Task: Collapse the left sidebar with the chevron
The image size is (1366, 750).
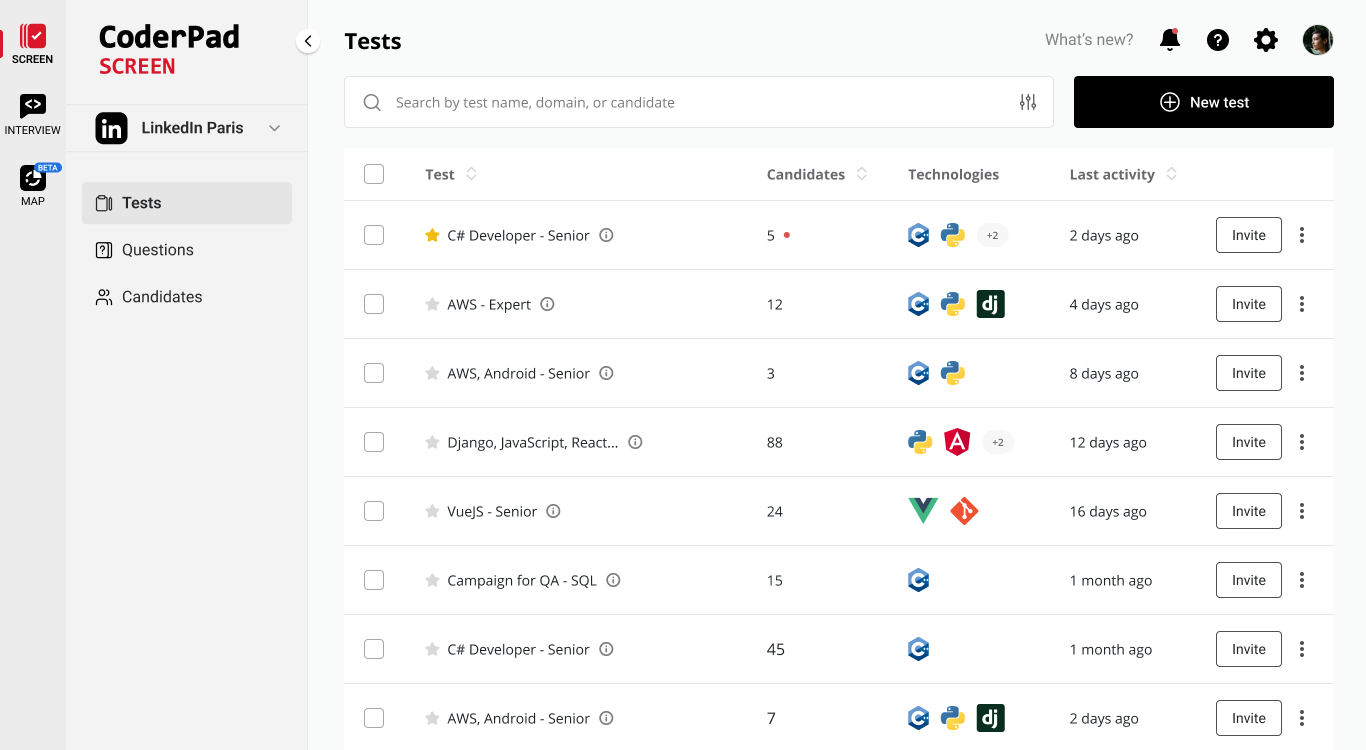Action: [308, 41]
